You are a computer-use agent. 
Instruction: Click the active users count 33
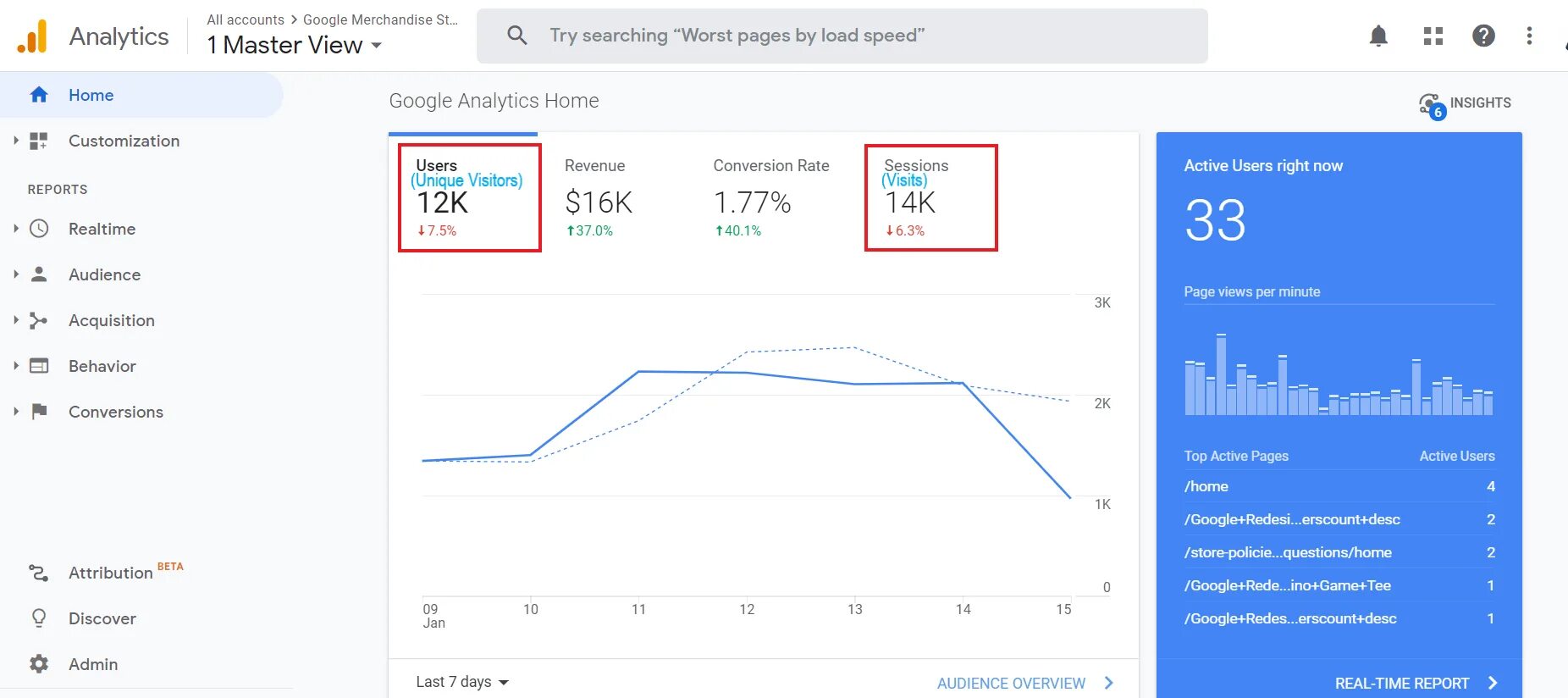pyautogui.click(x=1215, y=220)
